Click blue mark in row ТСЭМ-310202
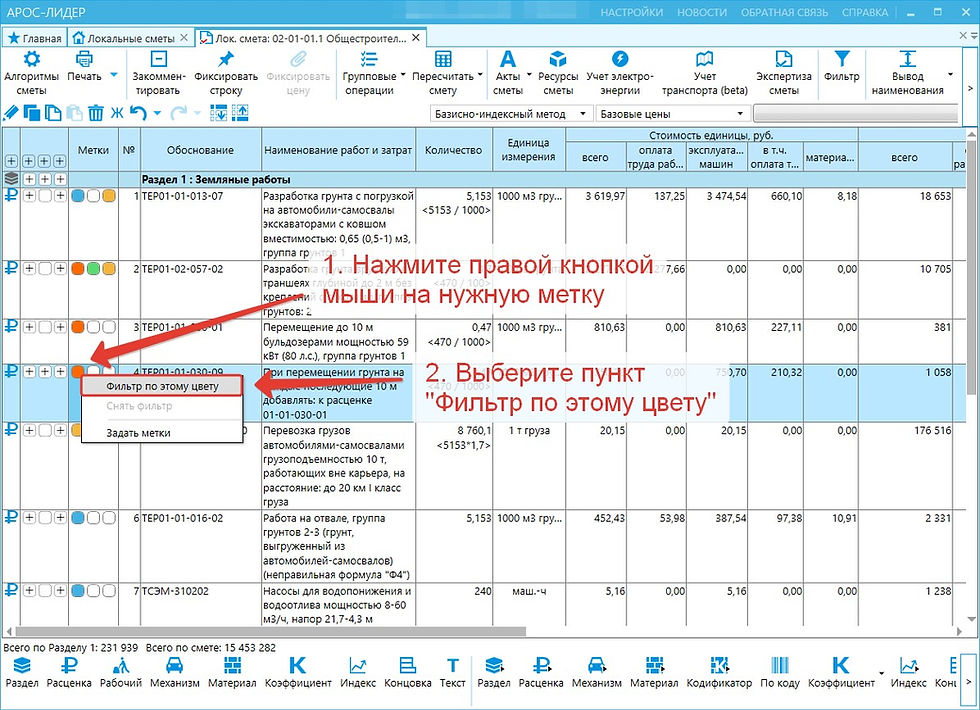The height and width of the screenshot is (710, 980). 78,591
